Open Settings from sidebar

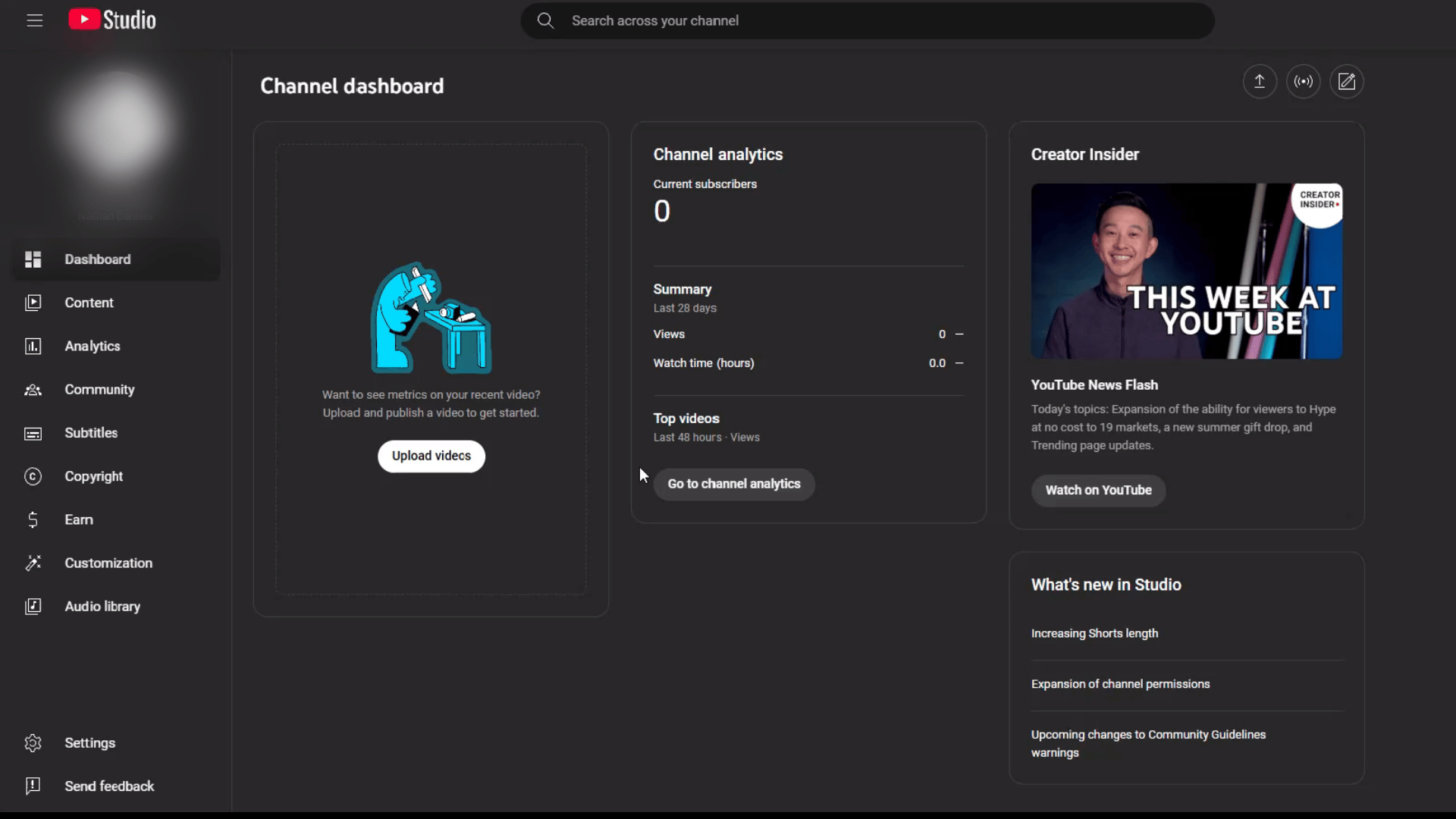pyautogui.click(x=116, y=743)
